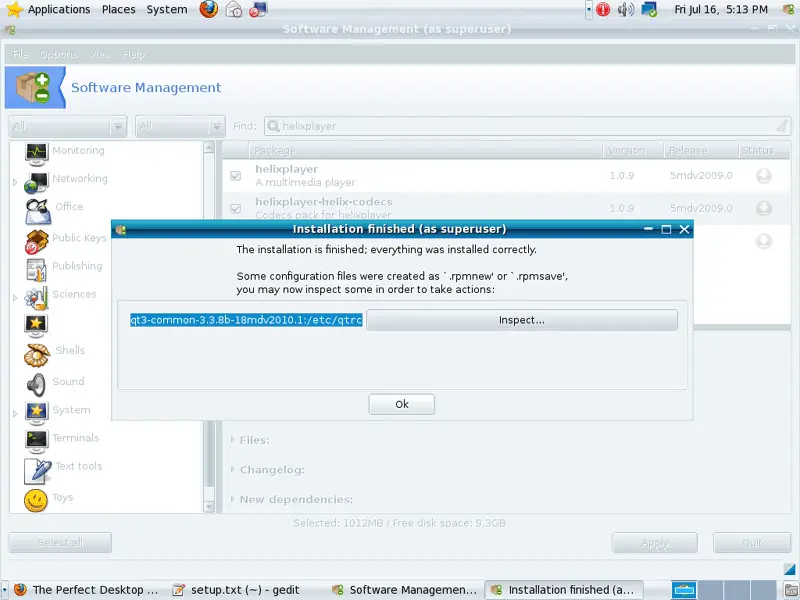Click the Apply button

(x=655, y=543)
